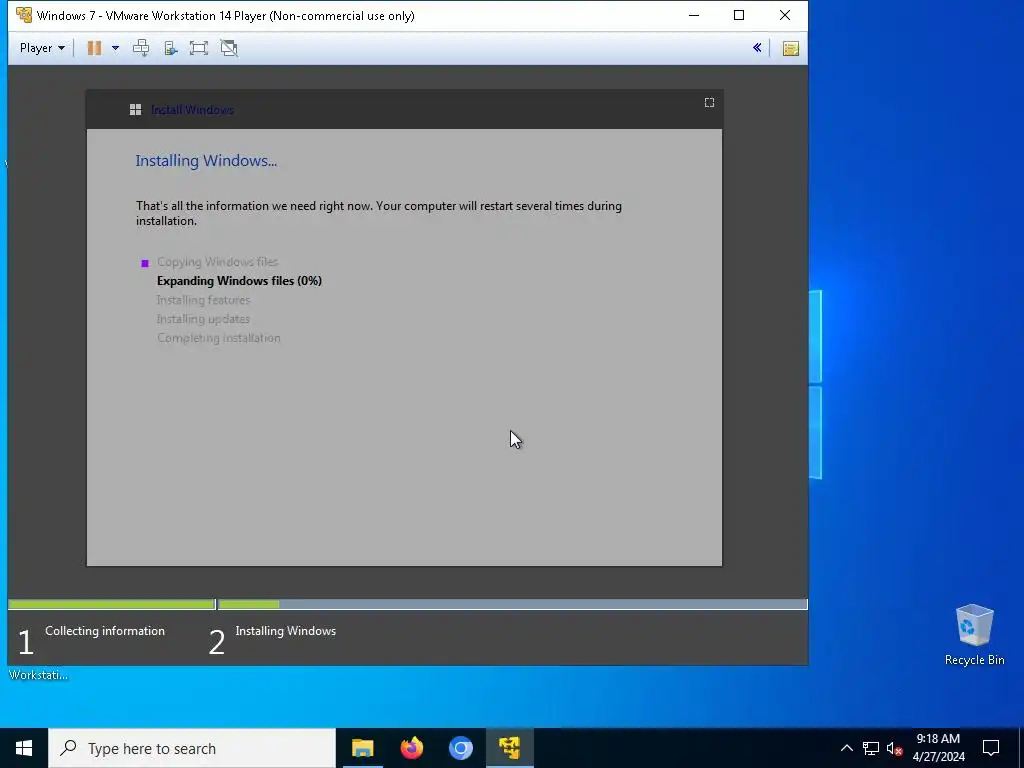This screenshot has height=768, width=1024.
Task: Click the Collecting information stage label
Action: tap(105, 631)
